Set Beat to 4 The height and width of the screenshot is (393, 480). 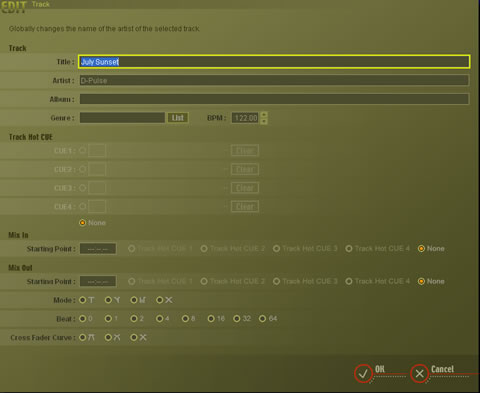[160, 319]
